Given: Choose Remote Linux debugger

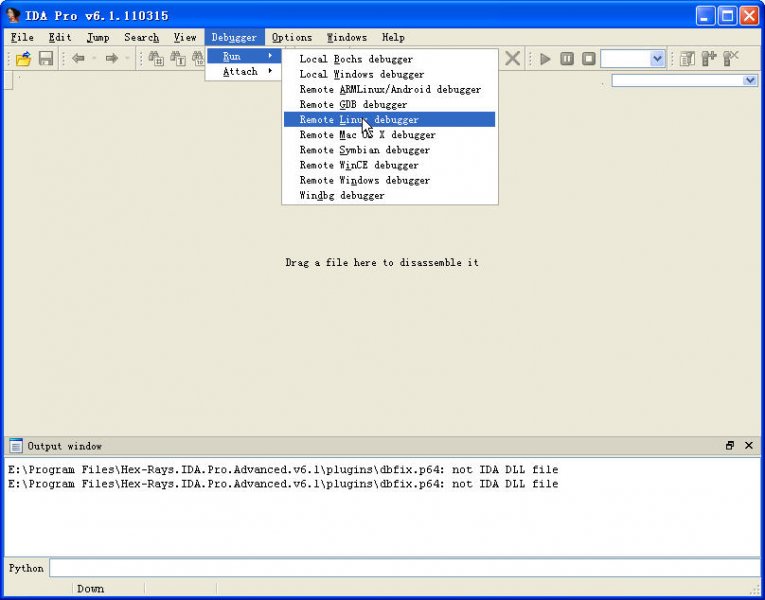Looking at the screenshot, I should 389,120.
